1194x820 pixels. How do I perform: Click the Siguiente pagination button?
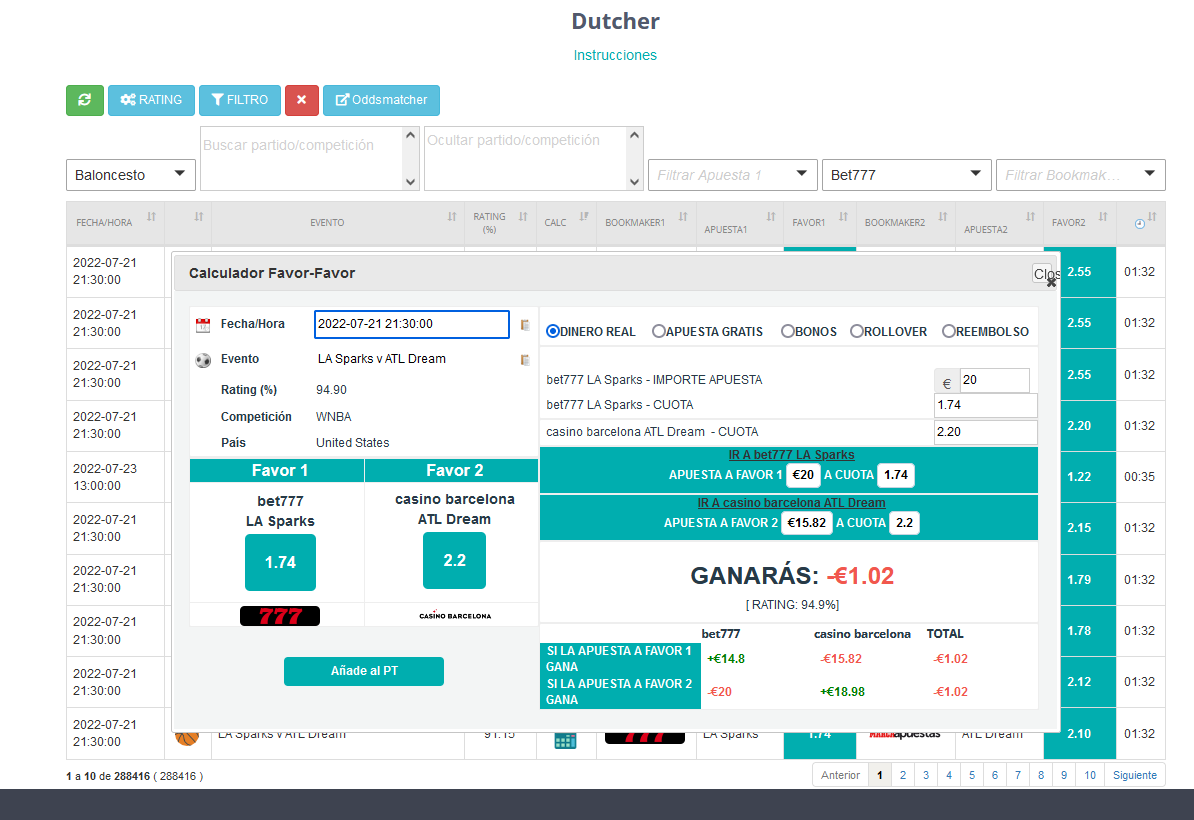tap(1135, 775)
